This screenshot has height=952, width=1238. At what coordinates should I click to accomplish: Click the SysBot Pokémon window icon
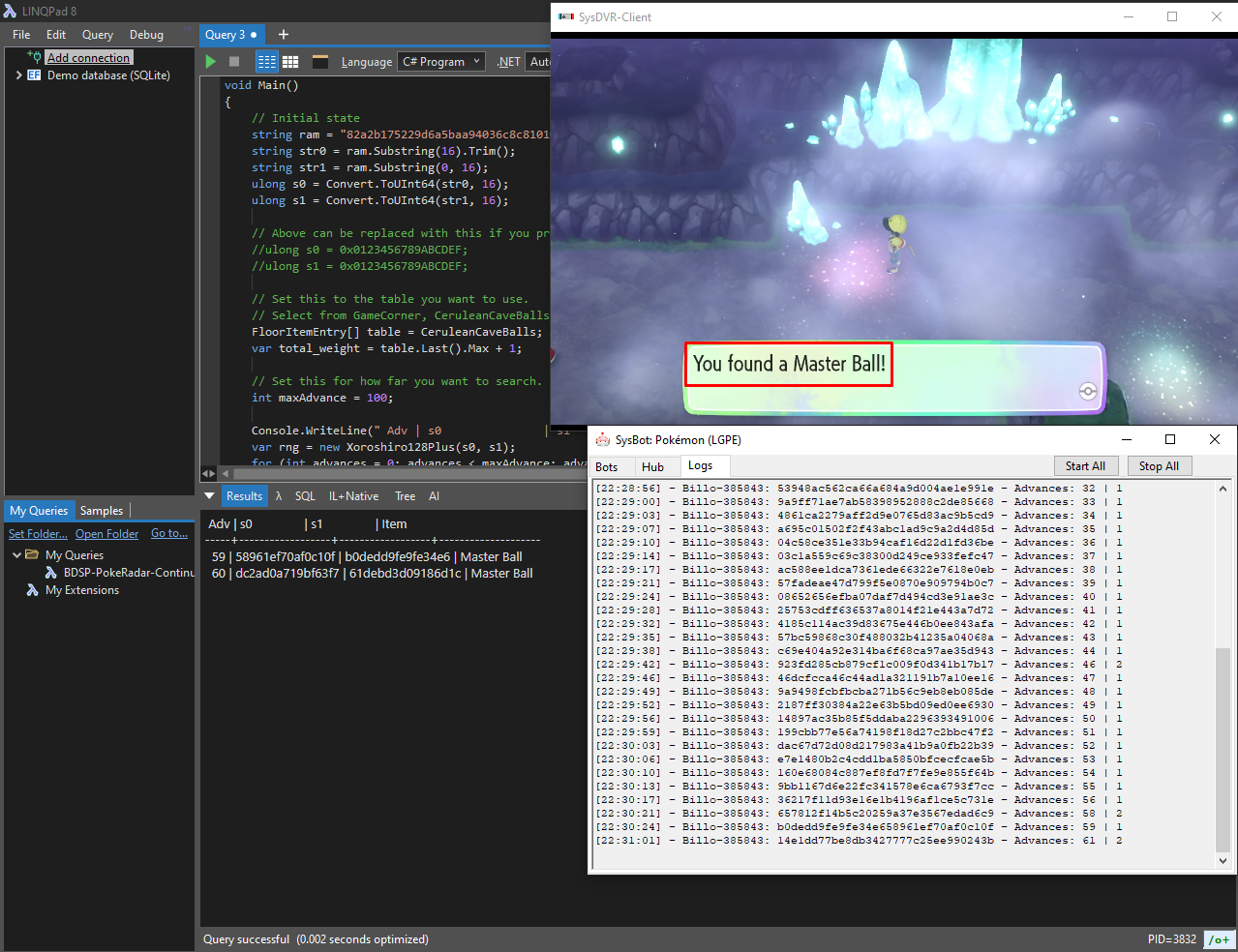(x=602, y=439)
